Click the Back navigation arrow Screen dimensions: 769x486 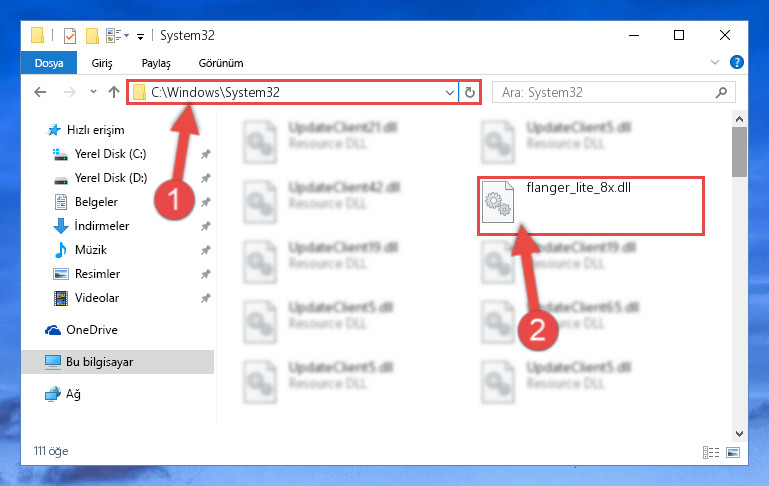click(40, 92)
